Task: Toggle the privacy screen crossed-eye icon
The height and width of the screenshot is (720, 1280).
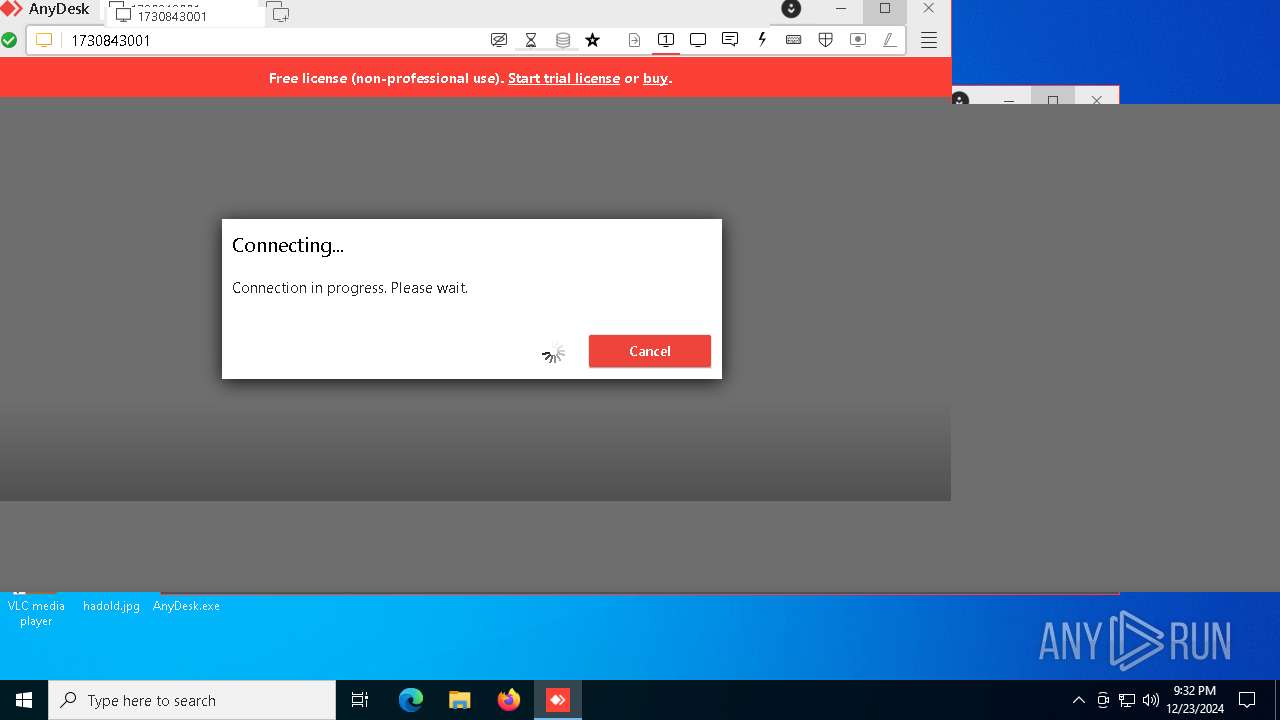Action: (x=499, y=41)
